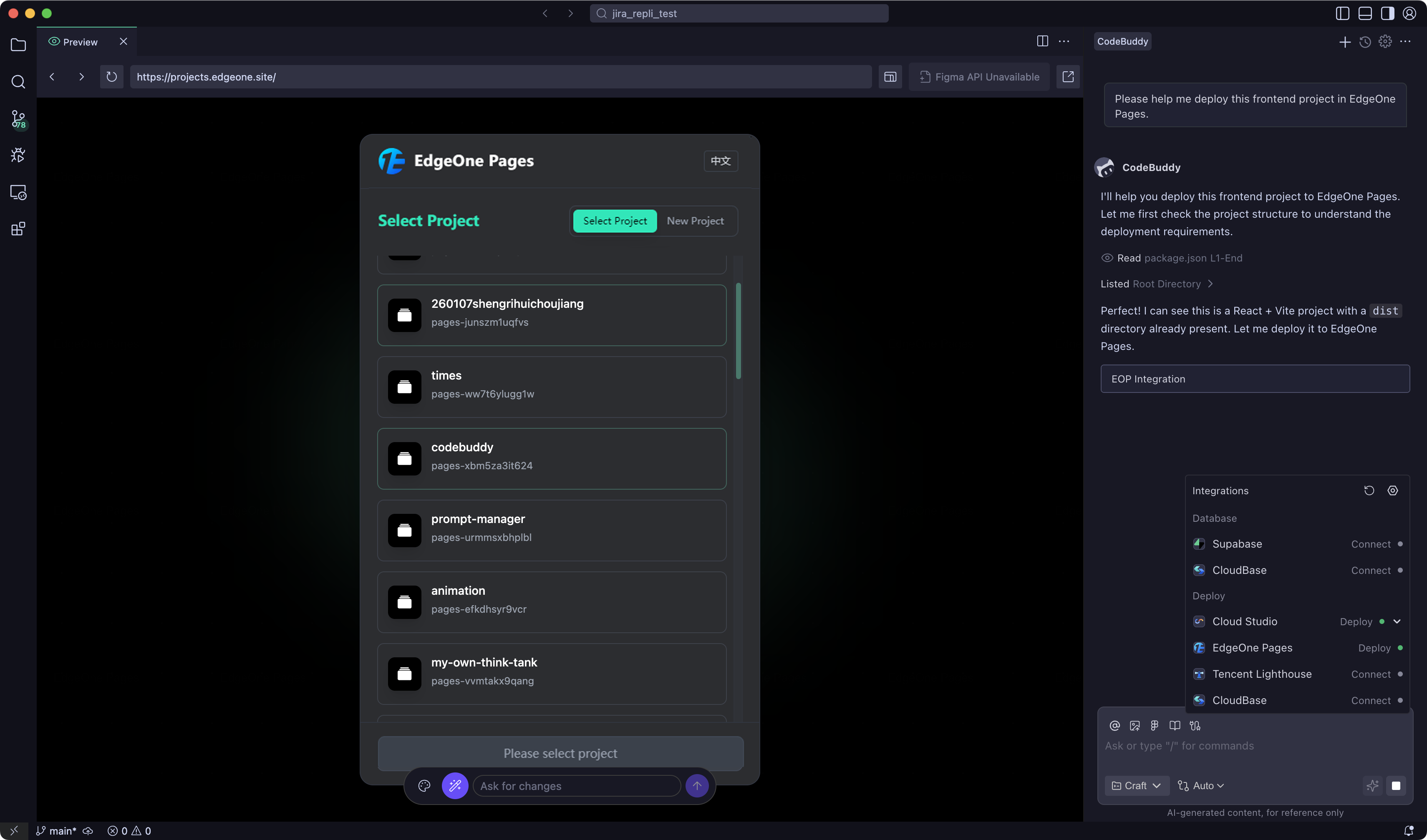The image size is (1427, 840).
Task: Switch to the Preview tab
Action: click(80, 42)
